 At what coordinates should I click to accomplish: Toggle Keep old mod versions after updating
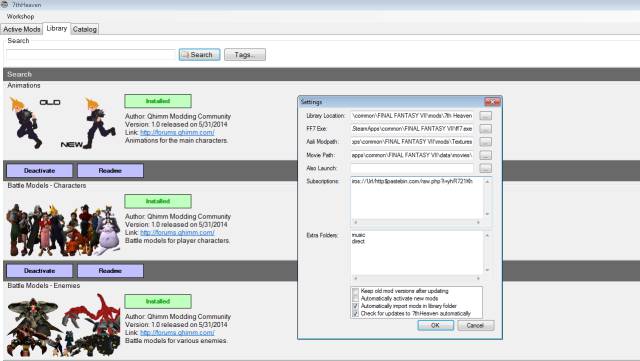(x=356, y=292)
